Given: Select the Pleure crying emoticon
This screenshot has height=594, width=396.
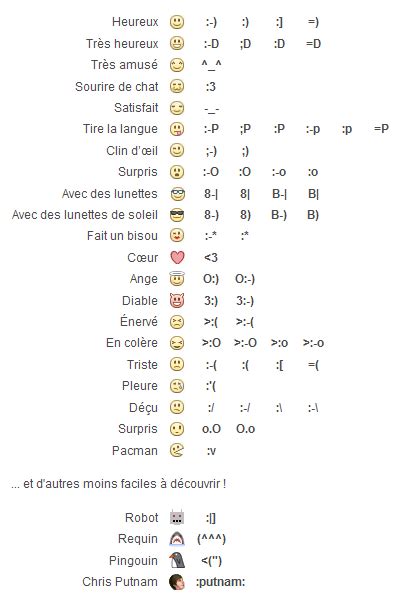Looking at the screenshot, I should pos(177,386).
